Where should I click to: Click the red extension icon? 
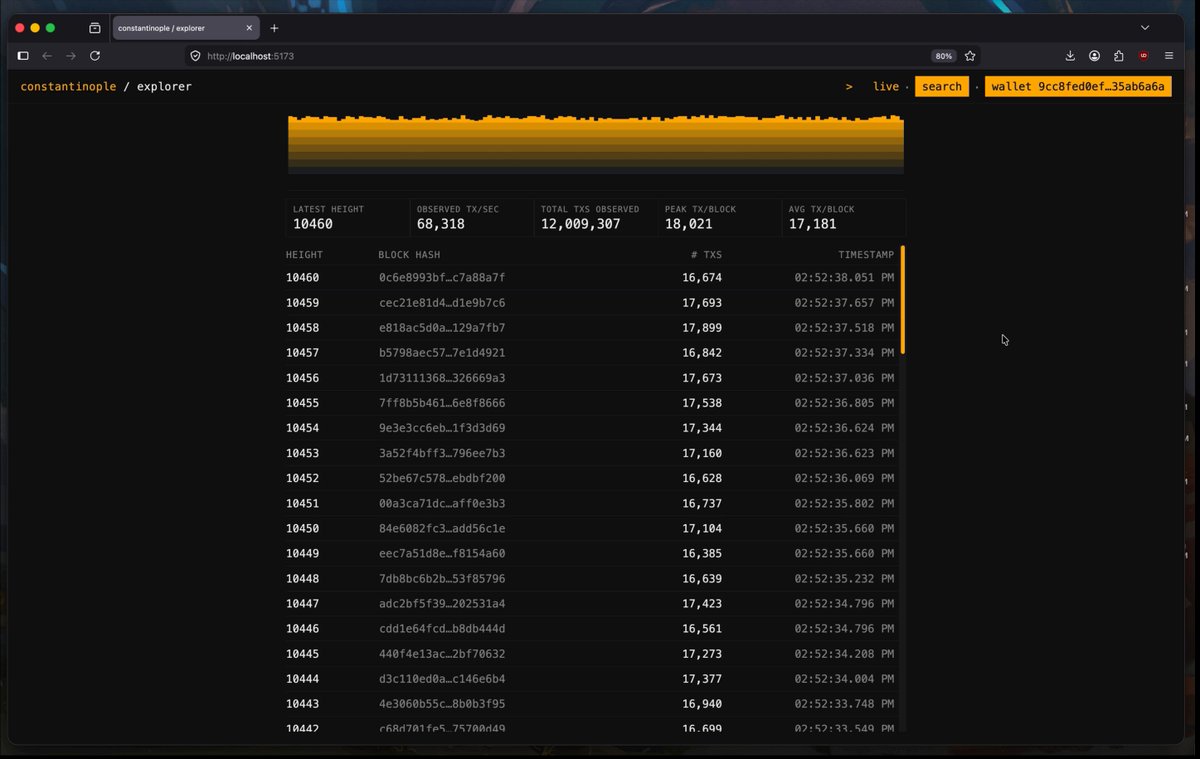(1144, 56)
